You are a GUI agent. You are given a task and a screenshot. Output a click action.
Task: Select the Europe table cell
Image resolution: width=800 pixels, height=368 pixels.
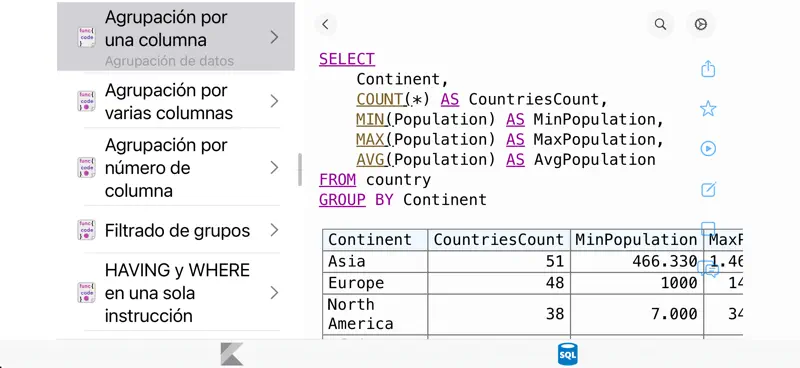[375, 283]
